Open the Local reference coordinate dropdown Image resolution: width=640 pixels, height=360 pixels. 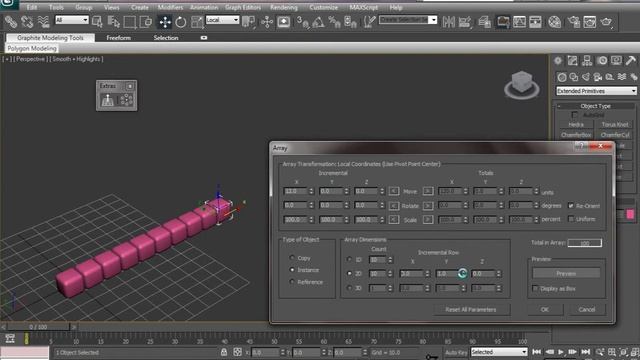coord(222,20)
